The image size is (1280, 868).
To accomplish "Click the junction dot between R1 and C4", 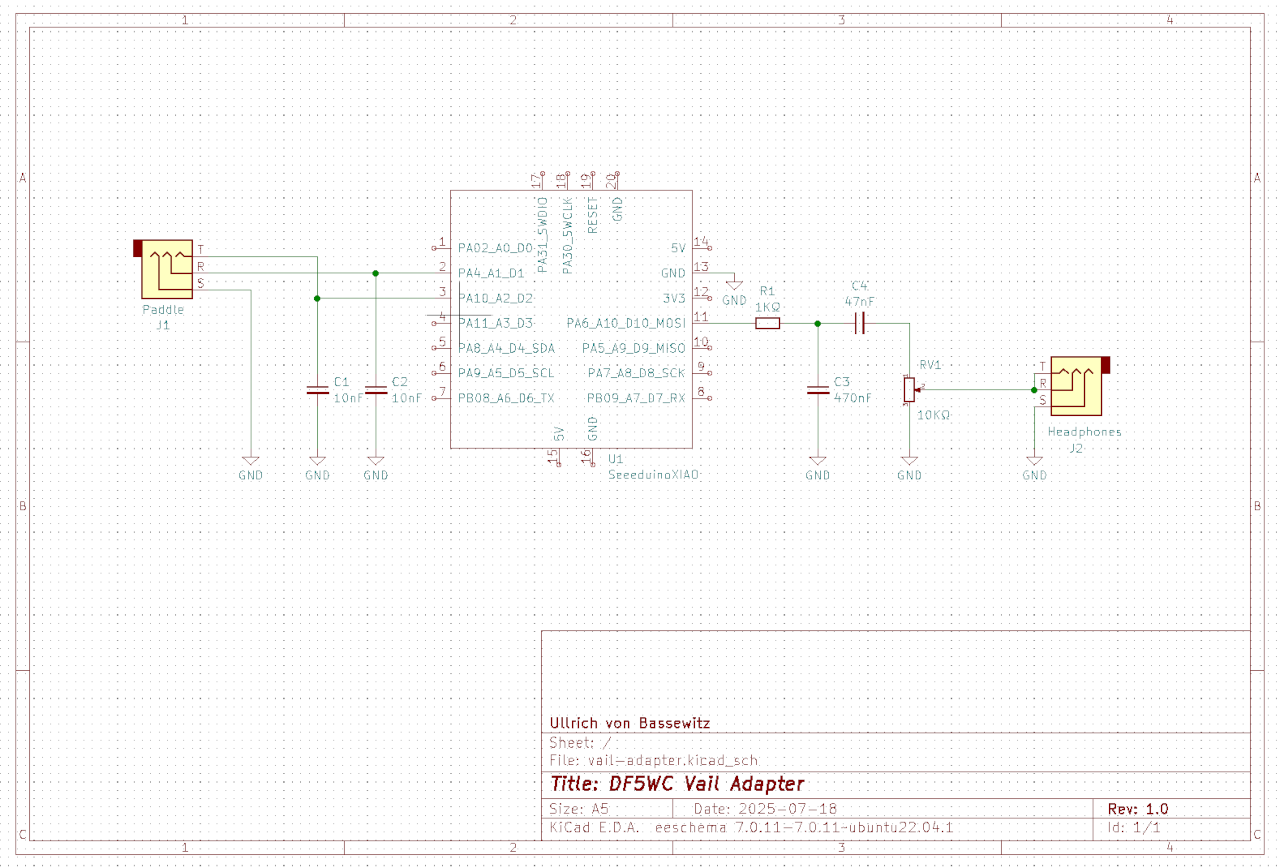I will (818, 323).
